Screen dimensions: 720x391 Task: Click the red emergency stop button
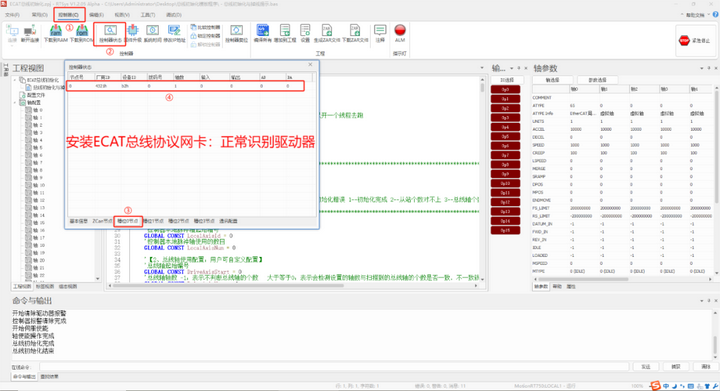(x=684, y=40)
